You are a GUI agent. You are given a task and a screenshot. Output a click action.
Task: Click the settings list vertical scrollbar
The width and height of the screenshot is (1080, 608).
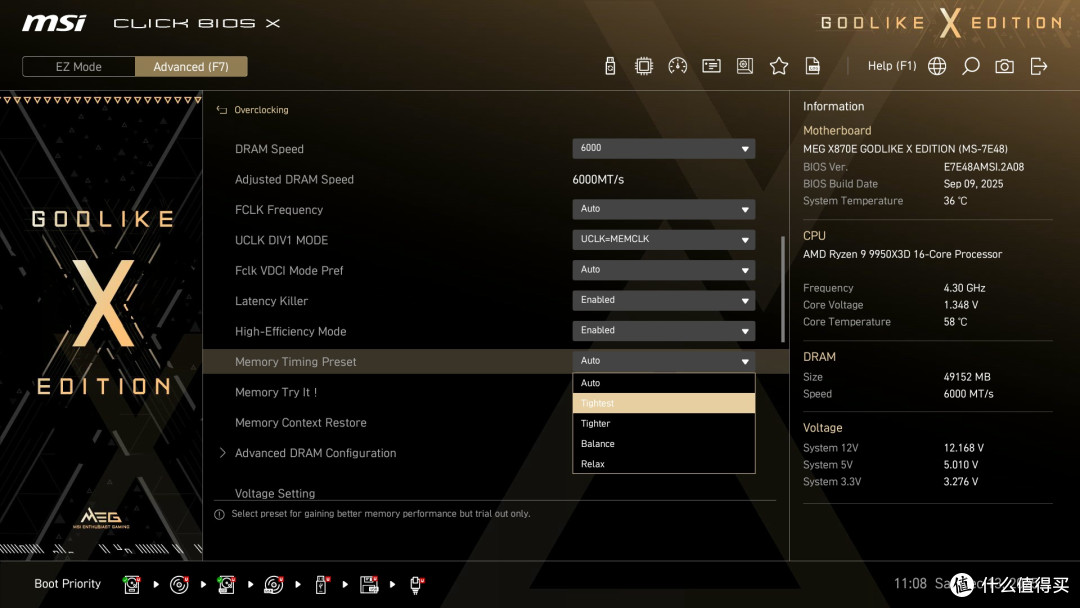point(782,289)
